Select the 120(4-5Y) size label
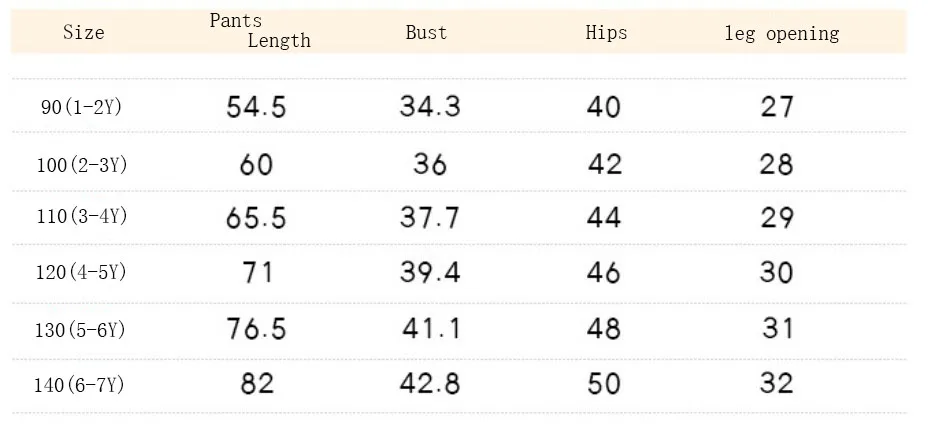This screenshot has width=937, height=434. [x=81, y=273]
